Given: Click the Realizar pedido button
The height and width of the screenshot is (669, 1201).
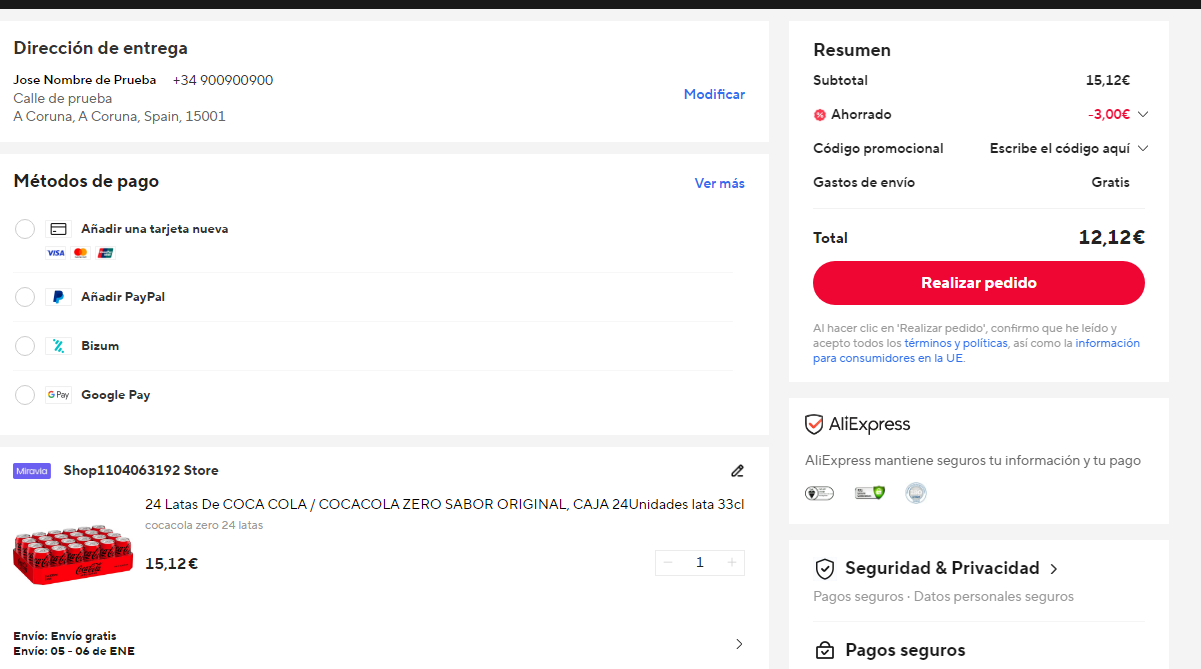Looking at the screenshot, I should point(978,283).
